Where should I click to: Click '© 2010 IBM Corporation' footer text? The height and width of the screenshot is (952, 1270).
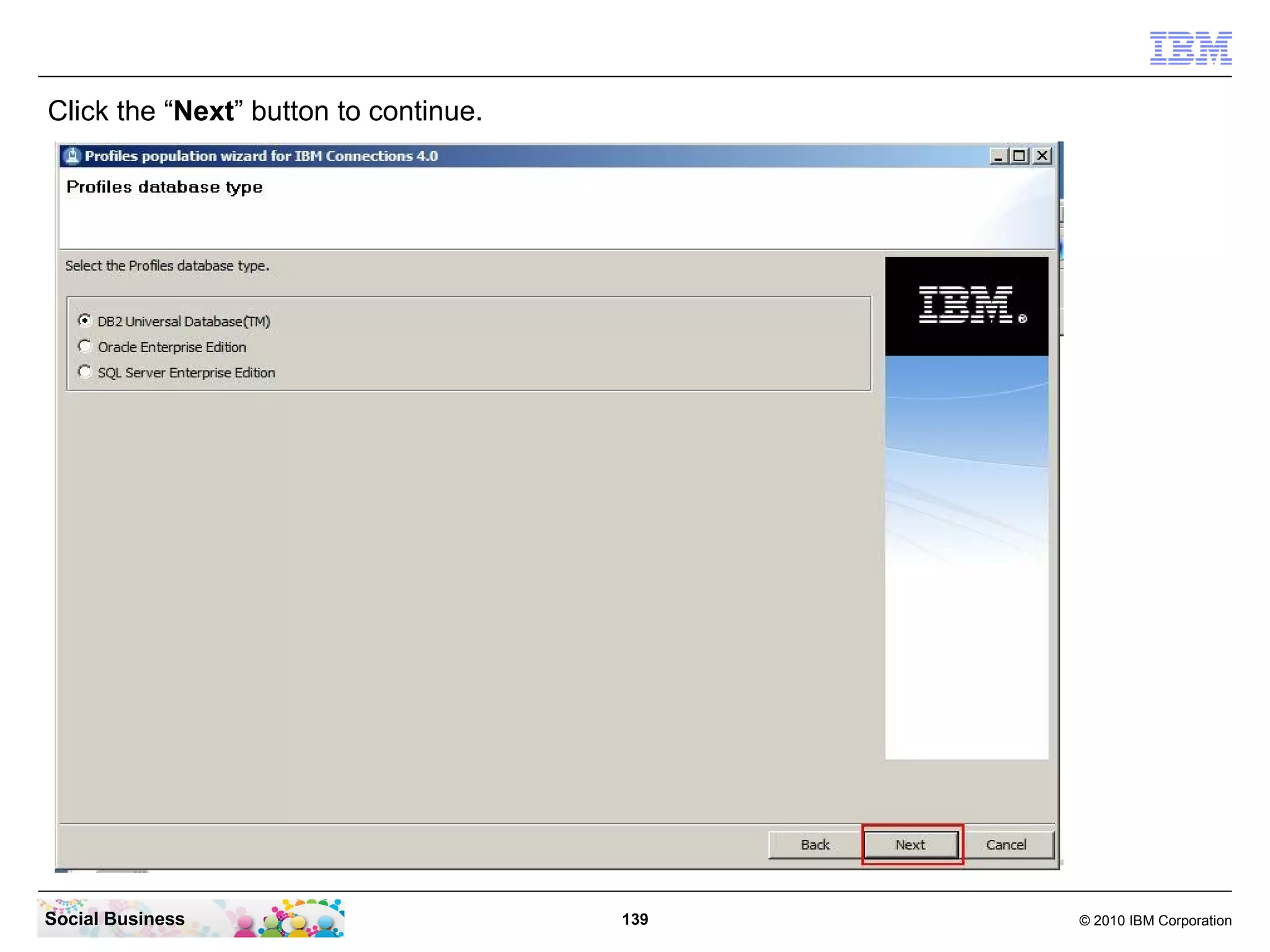pos(1155,920)
